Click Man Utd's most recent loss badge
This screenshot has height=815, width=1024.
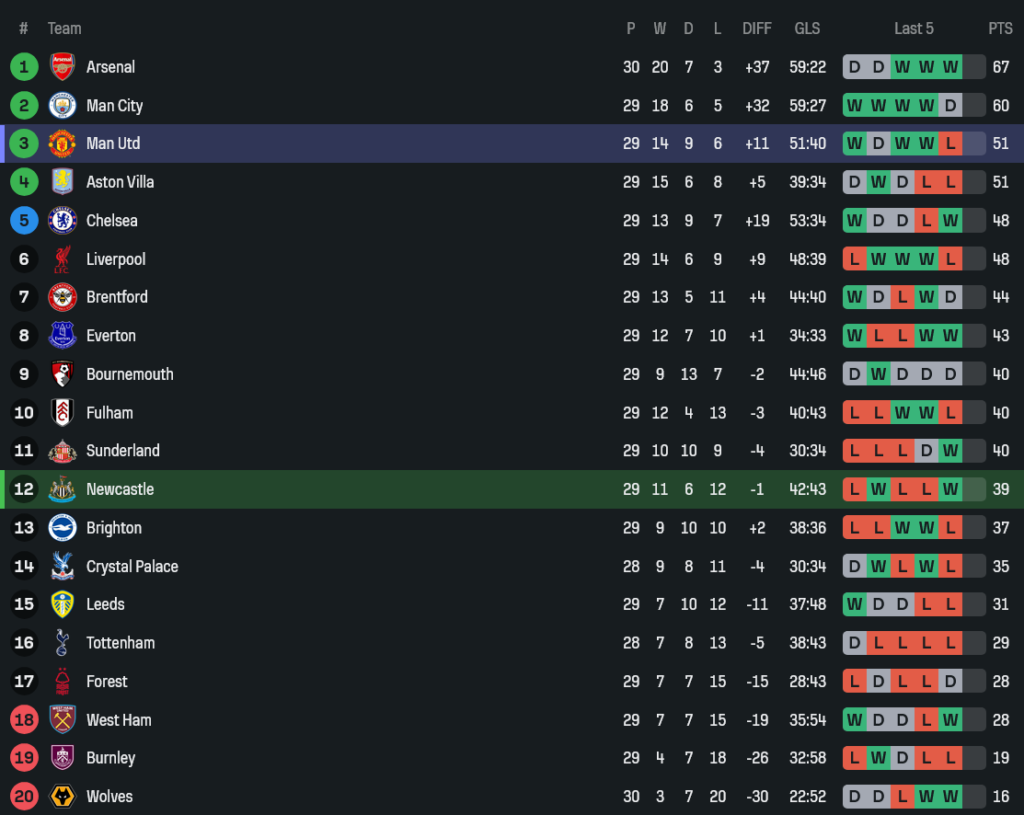tap(950, 143)
